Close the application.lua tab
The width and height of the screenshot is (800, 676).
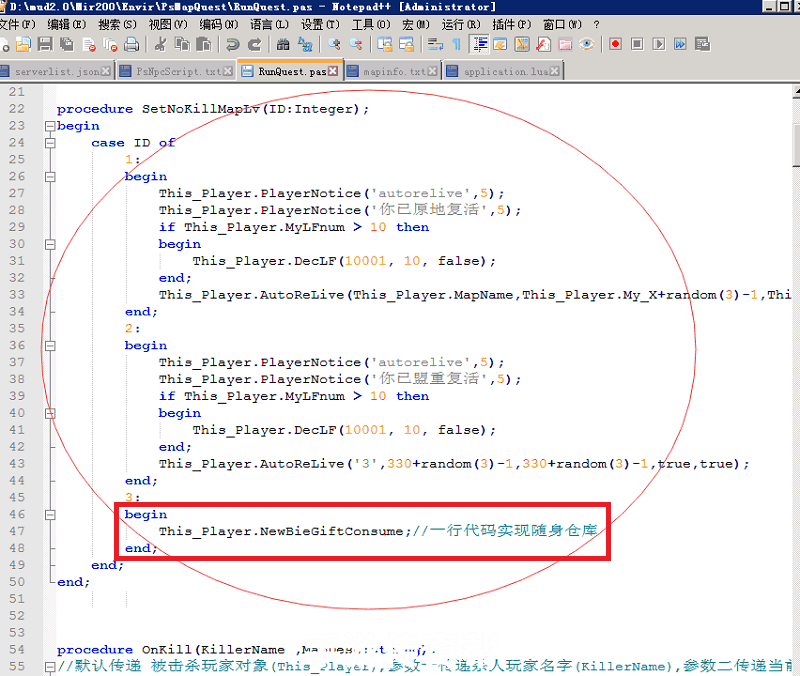(x=555, y=71)
